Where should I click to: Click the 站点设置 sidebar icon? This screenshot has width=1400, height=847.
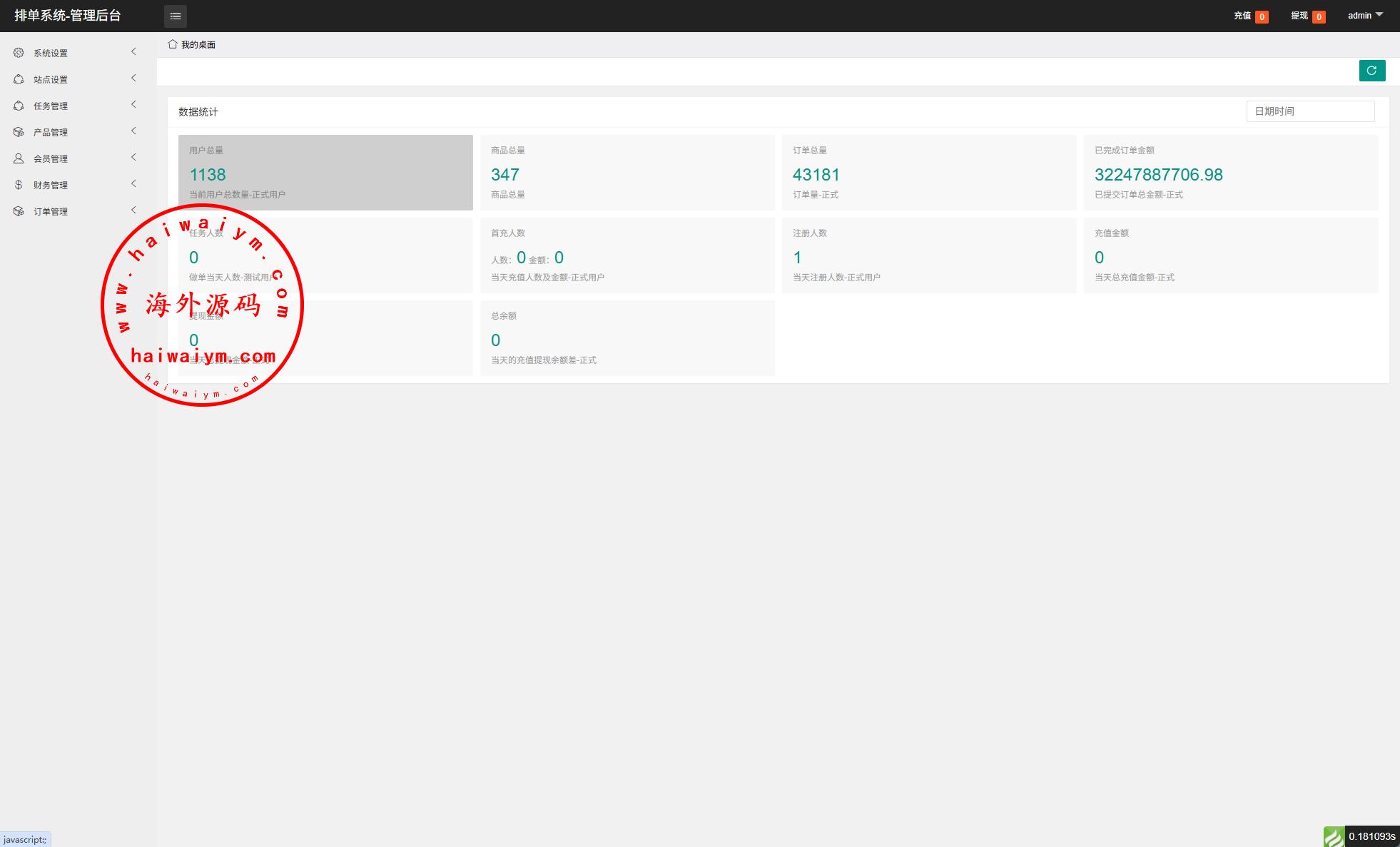pos(19,79)
